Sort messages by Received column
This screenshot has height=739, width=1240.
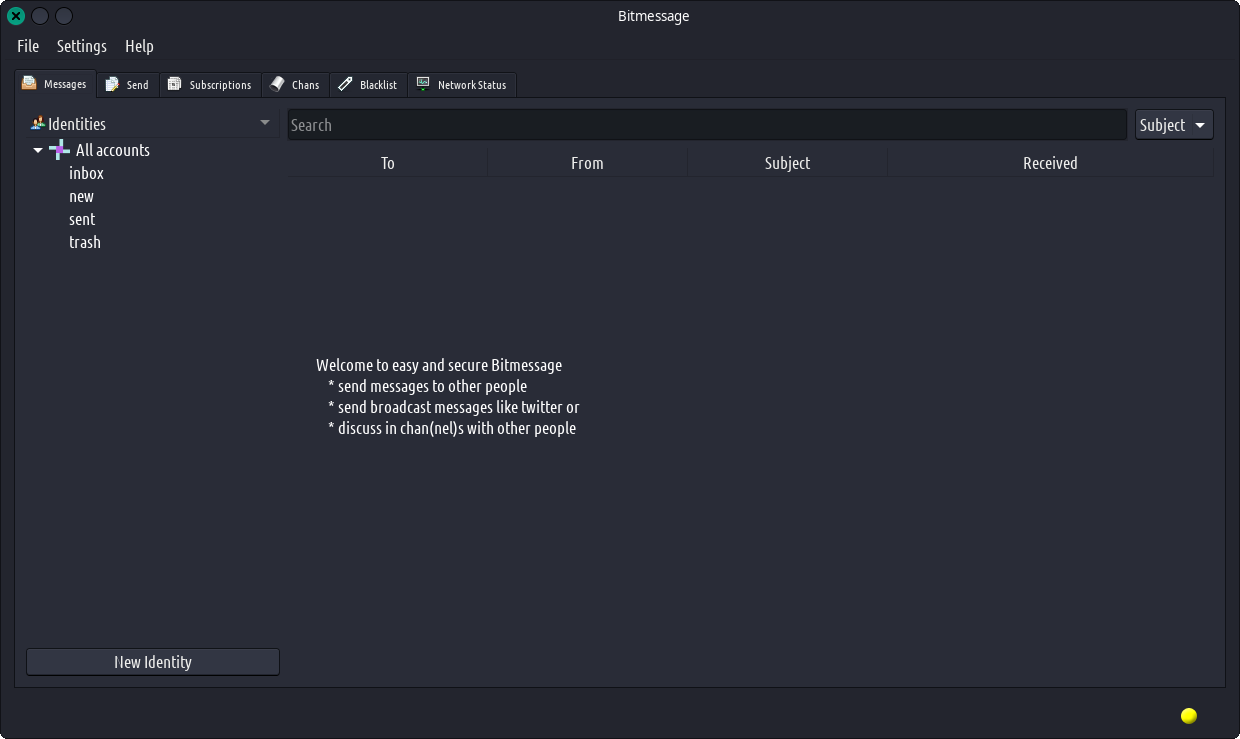pyautogui.click(x=1049, y=163)
